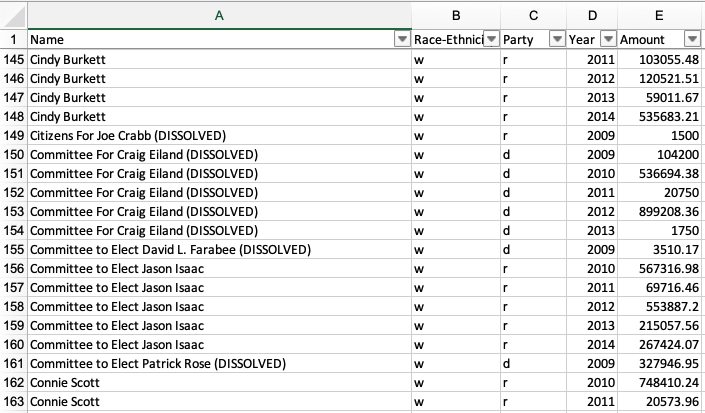Click amount 3510.17
Image resolution: width=705 pixels, height=413 pixels.
pos(660,249)
